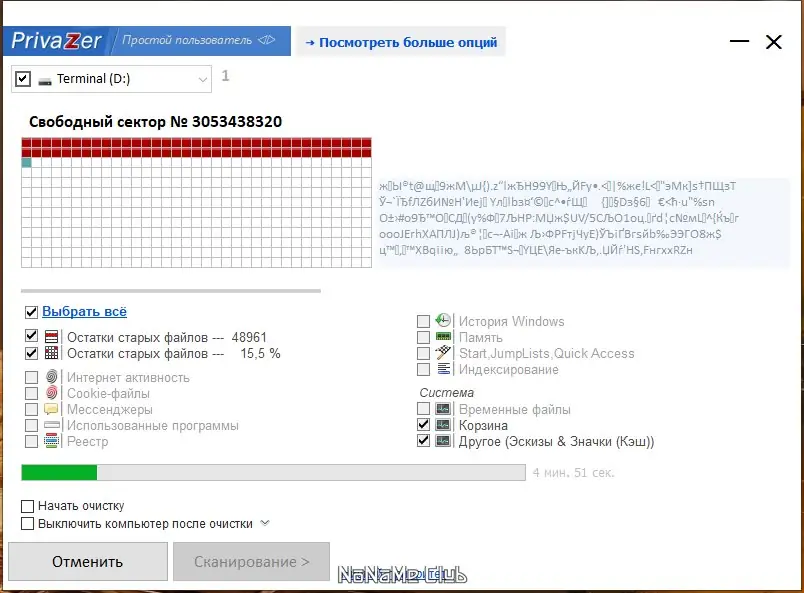Click the icon for Start,JumpLists,Quick Access

(x=443, y=352)
